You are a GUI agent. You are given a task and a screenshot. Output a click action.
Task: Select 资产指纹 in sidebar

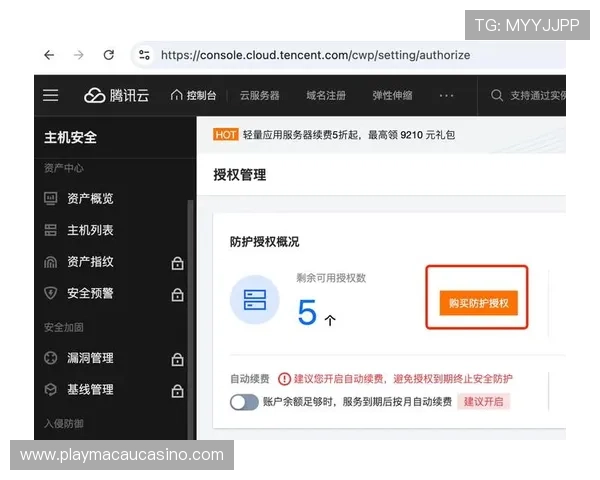90,262
